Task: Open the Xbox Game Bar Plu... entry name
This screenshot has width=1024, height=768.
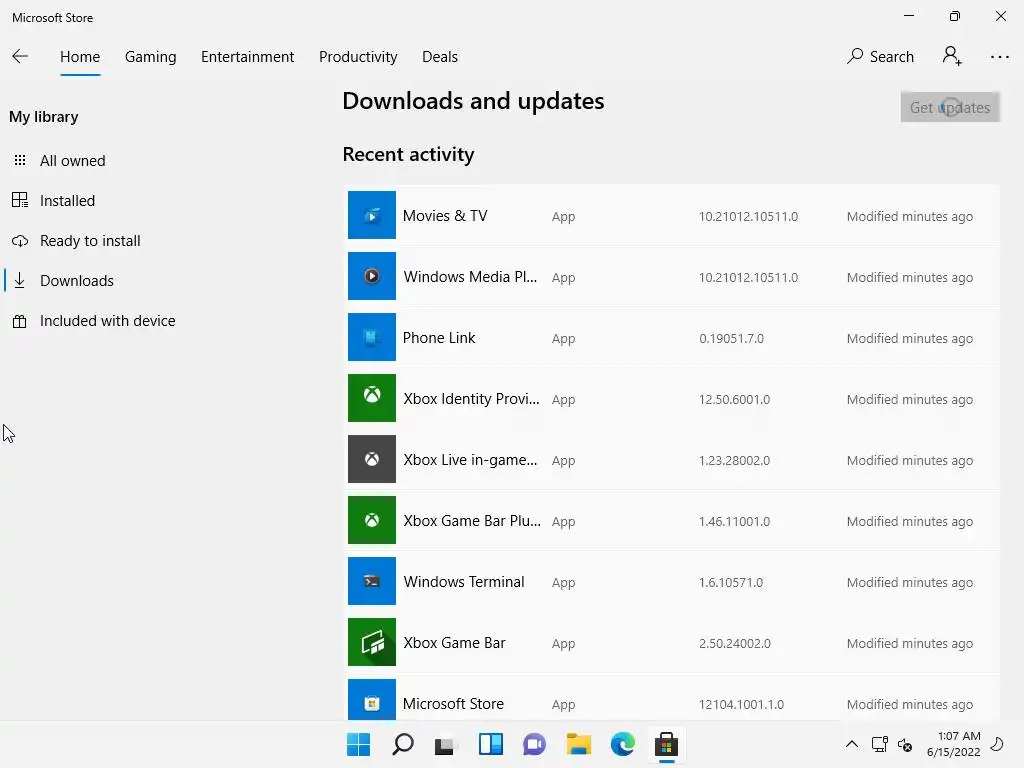Action: pos(472,520)
